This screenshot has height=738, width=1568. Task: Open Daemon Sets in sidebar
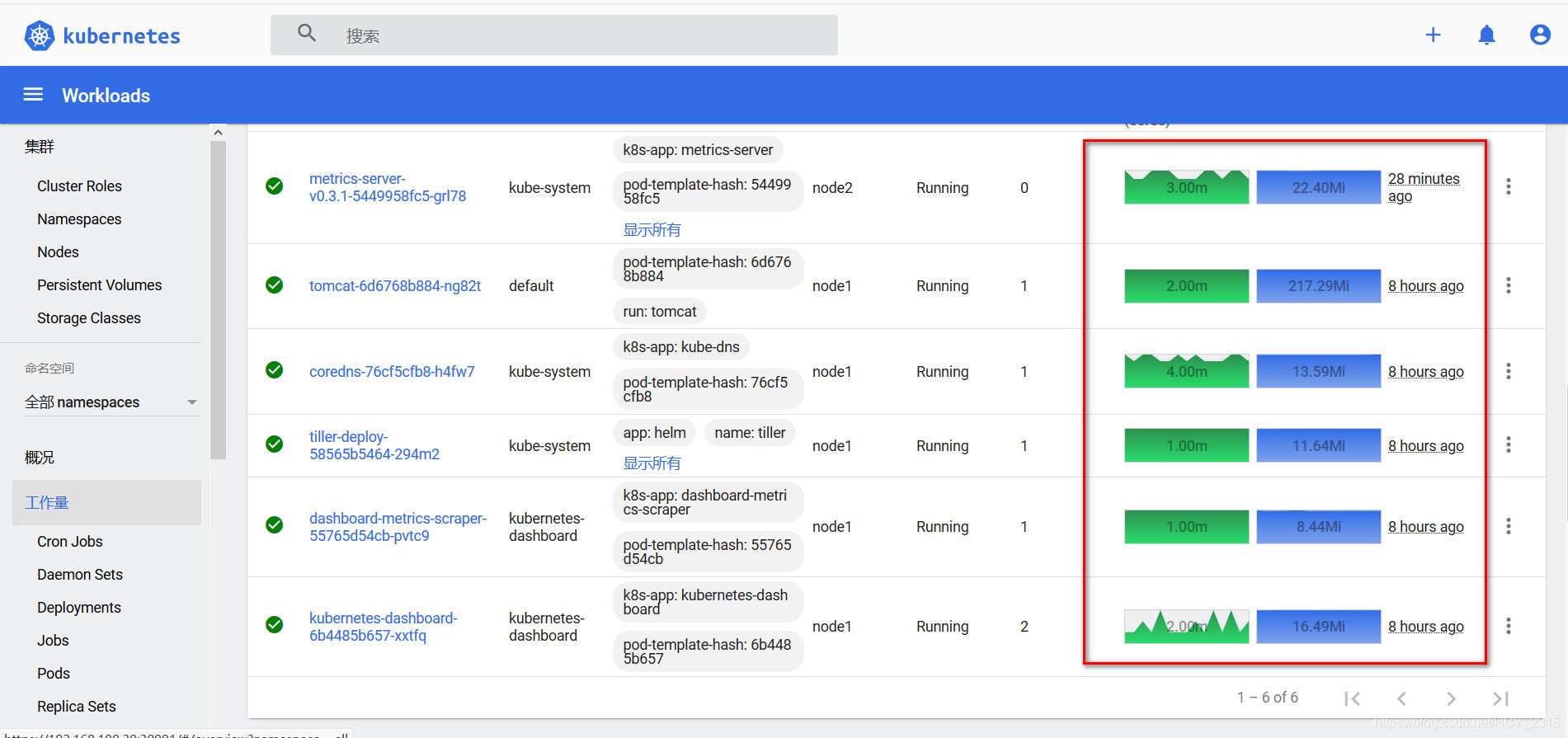(x=80, y=575)
